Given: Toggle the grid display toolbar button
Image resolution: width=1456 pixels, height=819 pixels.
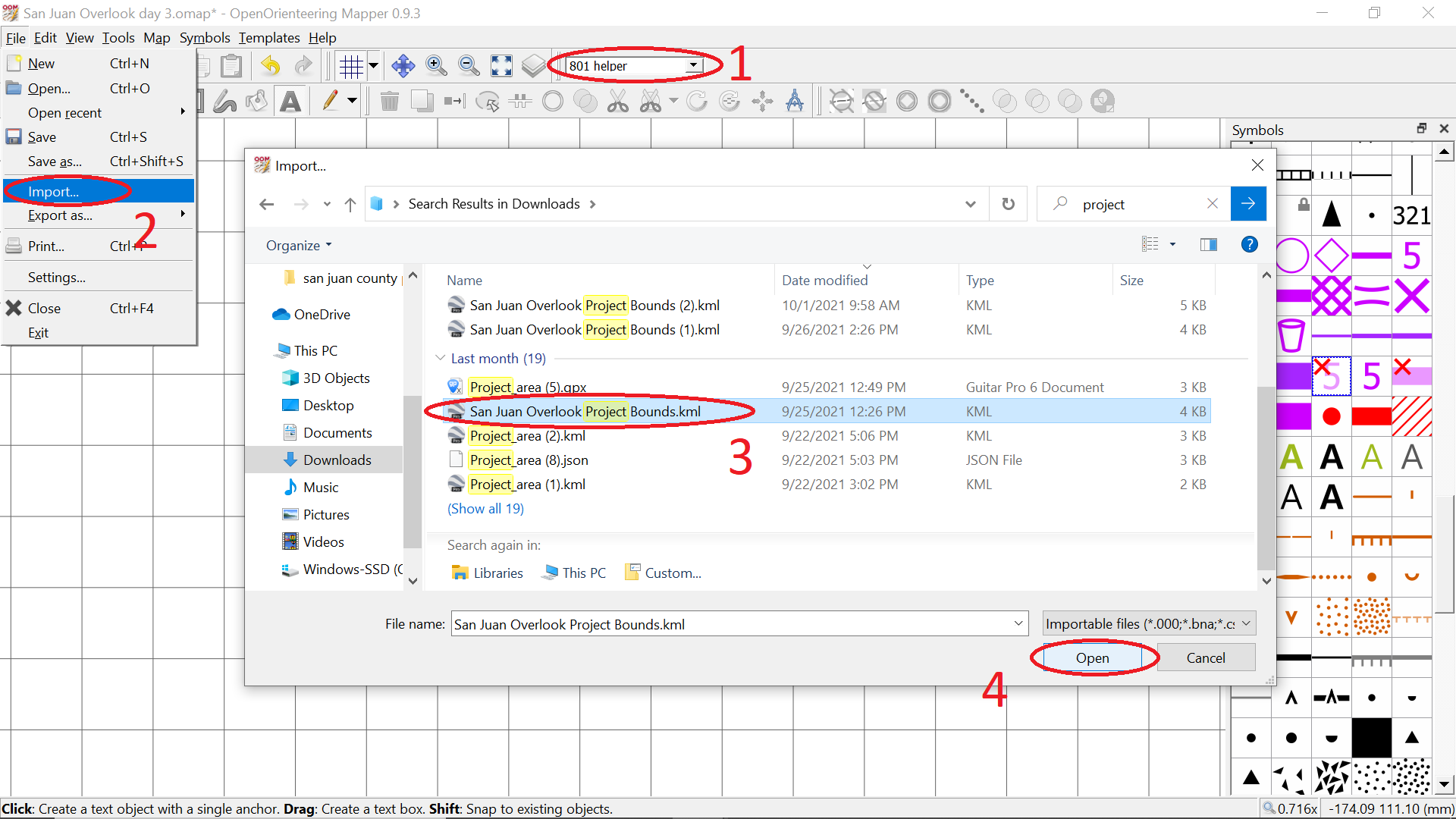Looking at the screenshot, I should (x=351, y=67).
